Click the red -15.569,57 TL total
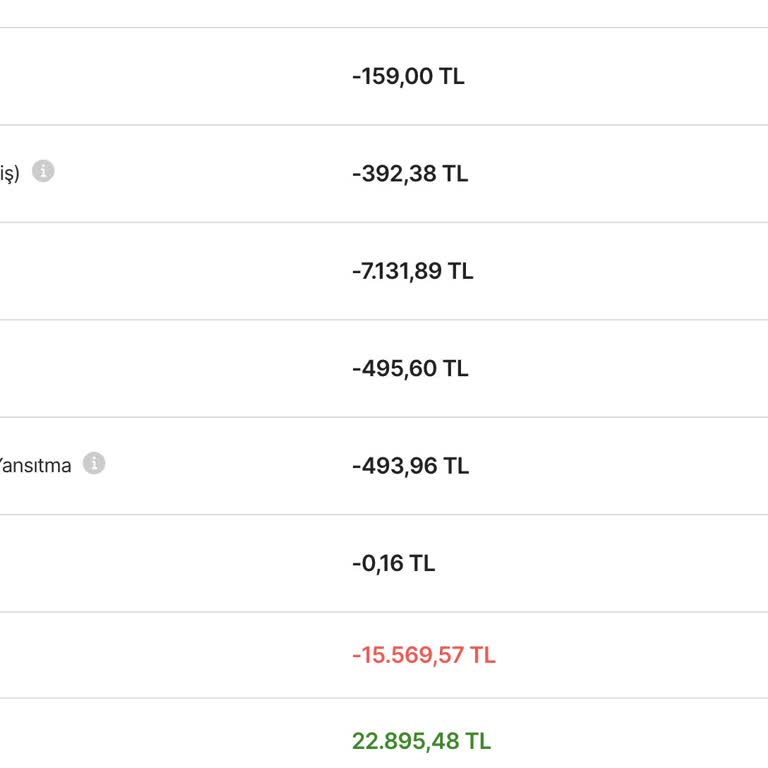 (x=423, y=655)
